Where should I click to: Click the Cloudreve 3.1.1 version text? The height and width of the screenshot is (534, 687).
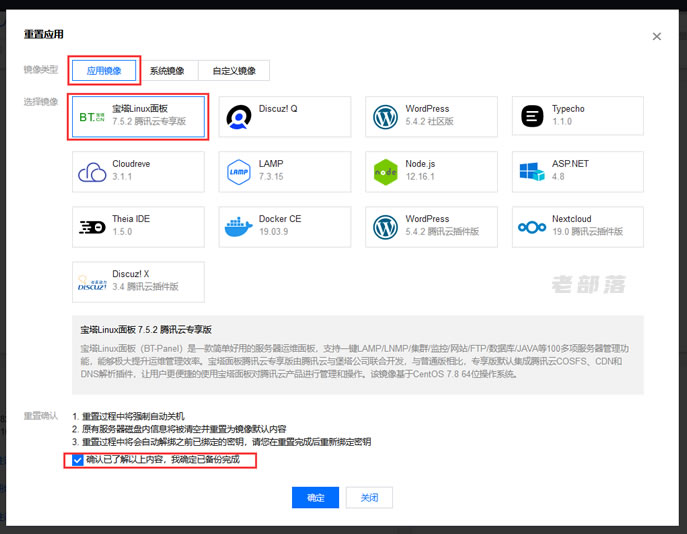pyautogui.click(x=122, y=177)
